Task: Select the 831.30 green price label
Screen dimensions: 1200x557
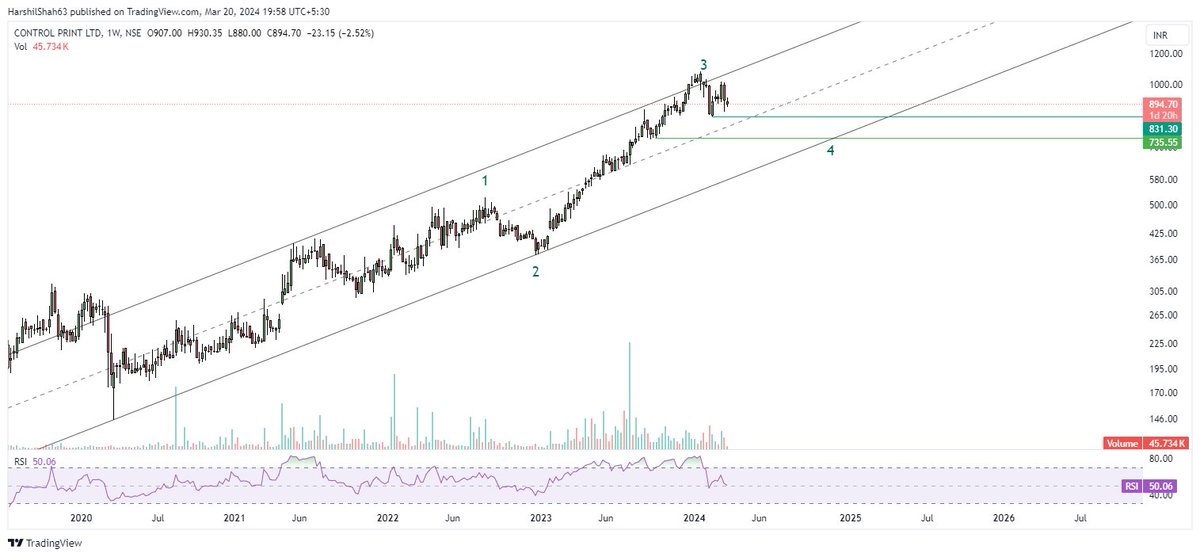Action: [1163, 129]
